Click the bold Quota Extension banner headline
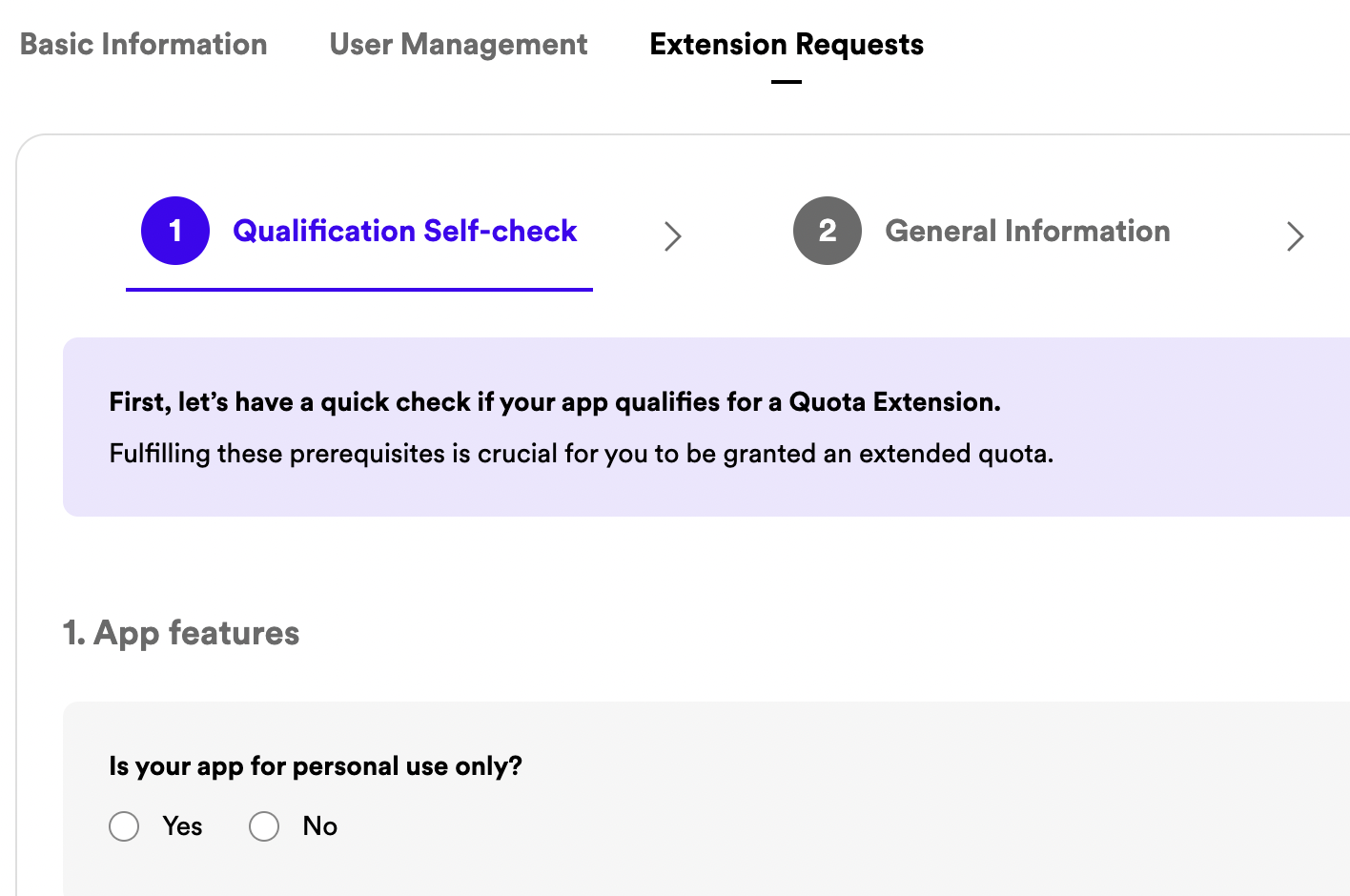The image size is (1350, 896). click(555, 402)
